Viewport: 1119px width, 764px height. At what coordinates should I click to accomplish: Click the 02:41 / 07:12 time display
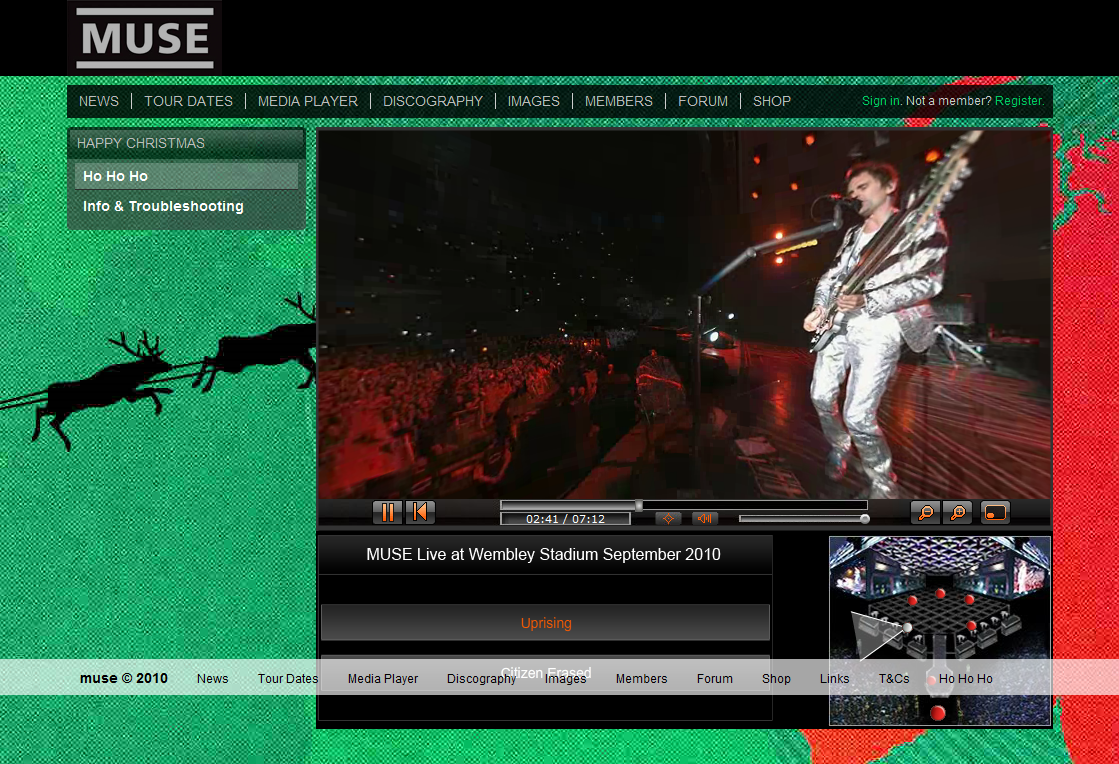(565, 519)
